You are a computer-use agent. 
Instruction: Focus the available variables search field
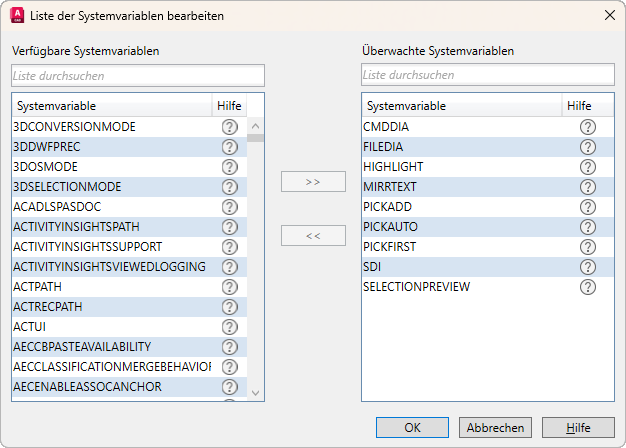pyautogui.click(x=138, y=76)
